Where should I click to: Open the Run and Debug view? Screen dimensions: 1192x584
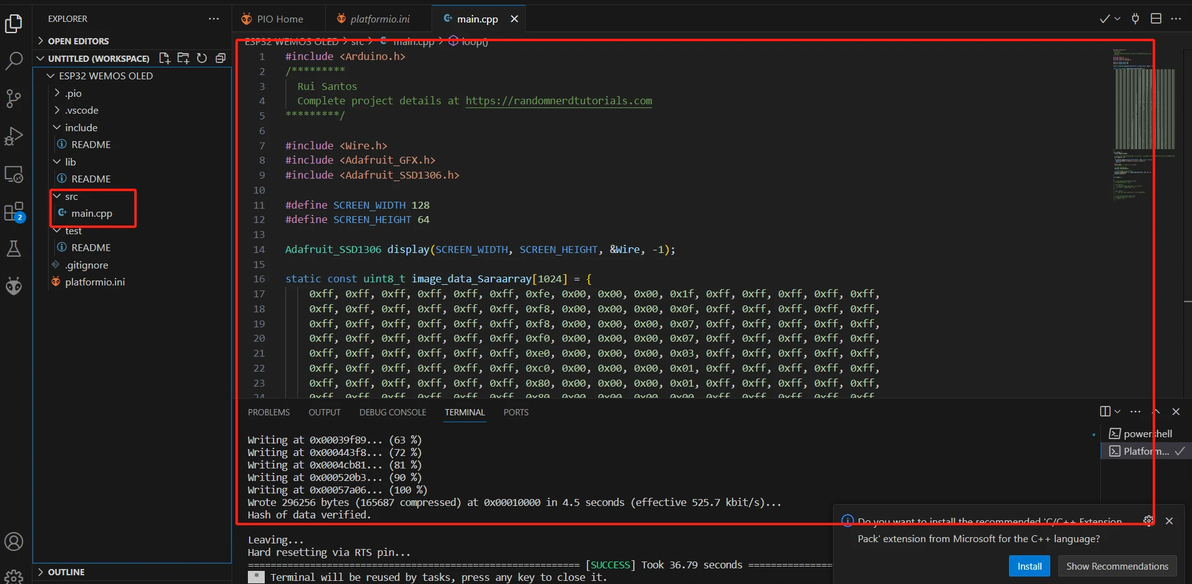(14, 136)
